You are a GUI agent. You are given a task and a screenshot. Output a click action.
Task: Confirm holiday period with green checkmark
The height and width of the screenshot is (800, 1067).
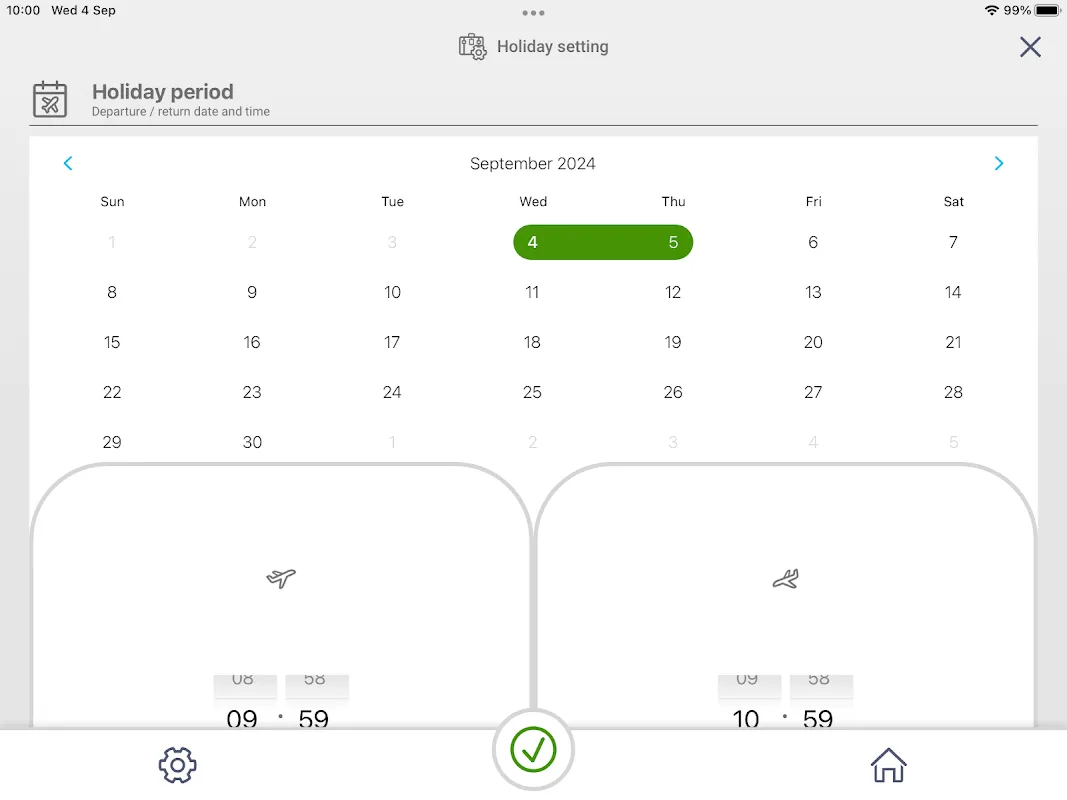pos(533,750)
